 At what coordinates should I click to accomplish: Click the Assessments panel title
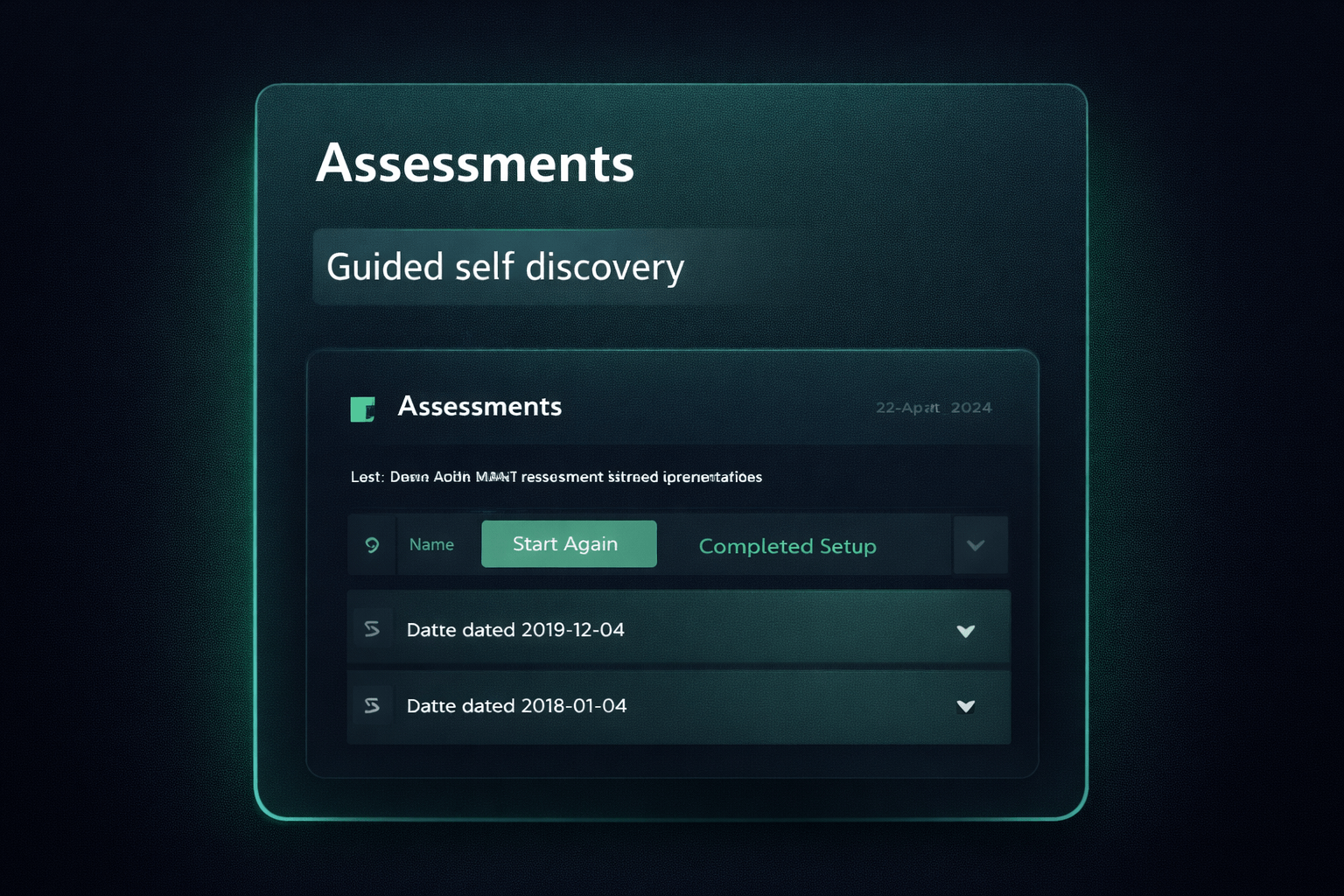[x=480, y=406]
